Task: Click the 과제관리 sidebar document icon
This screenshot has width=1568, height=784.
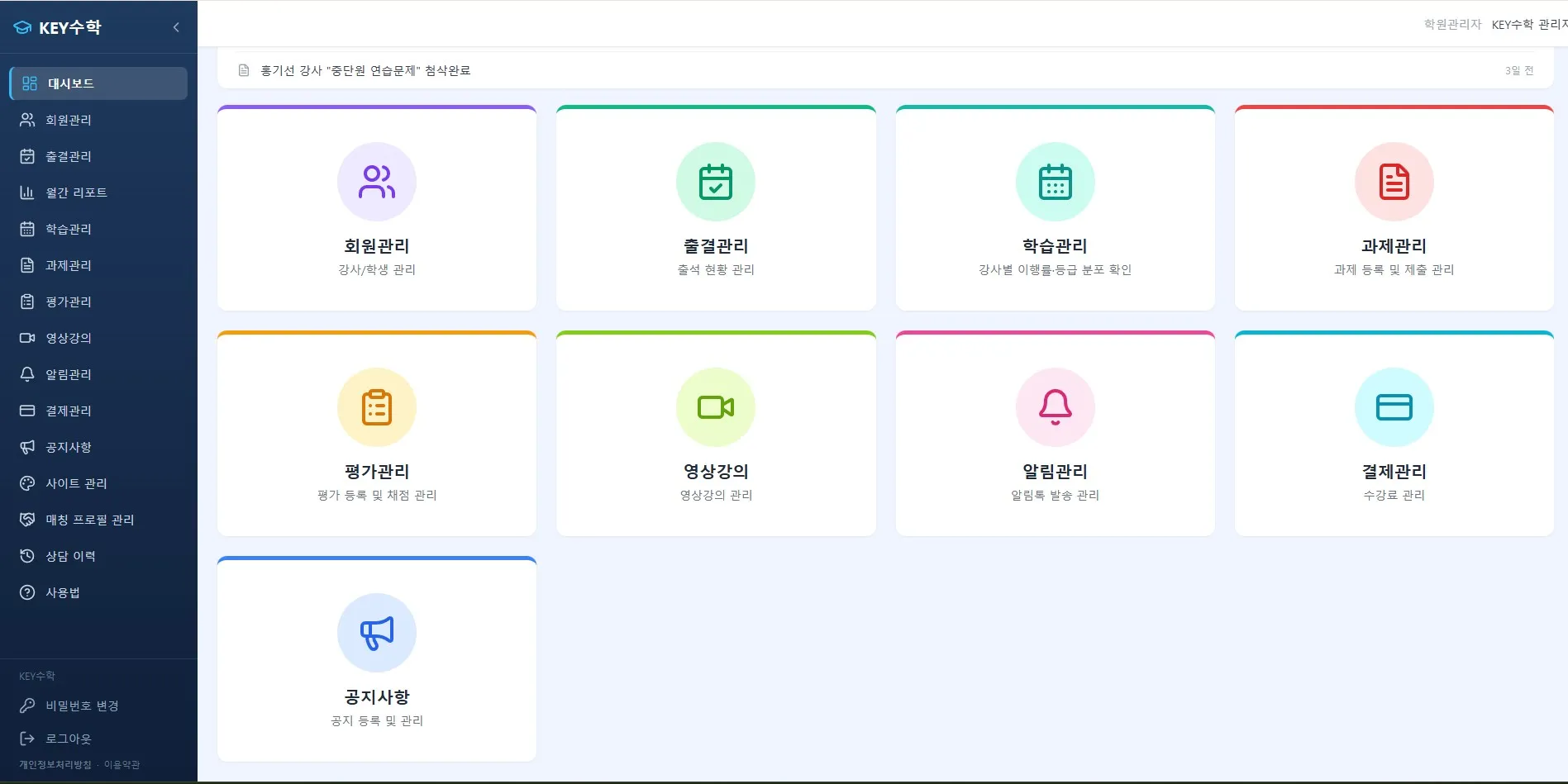Action: coord(27,265)
